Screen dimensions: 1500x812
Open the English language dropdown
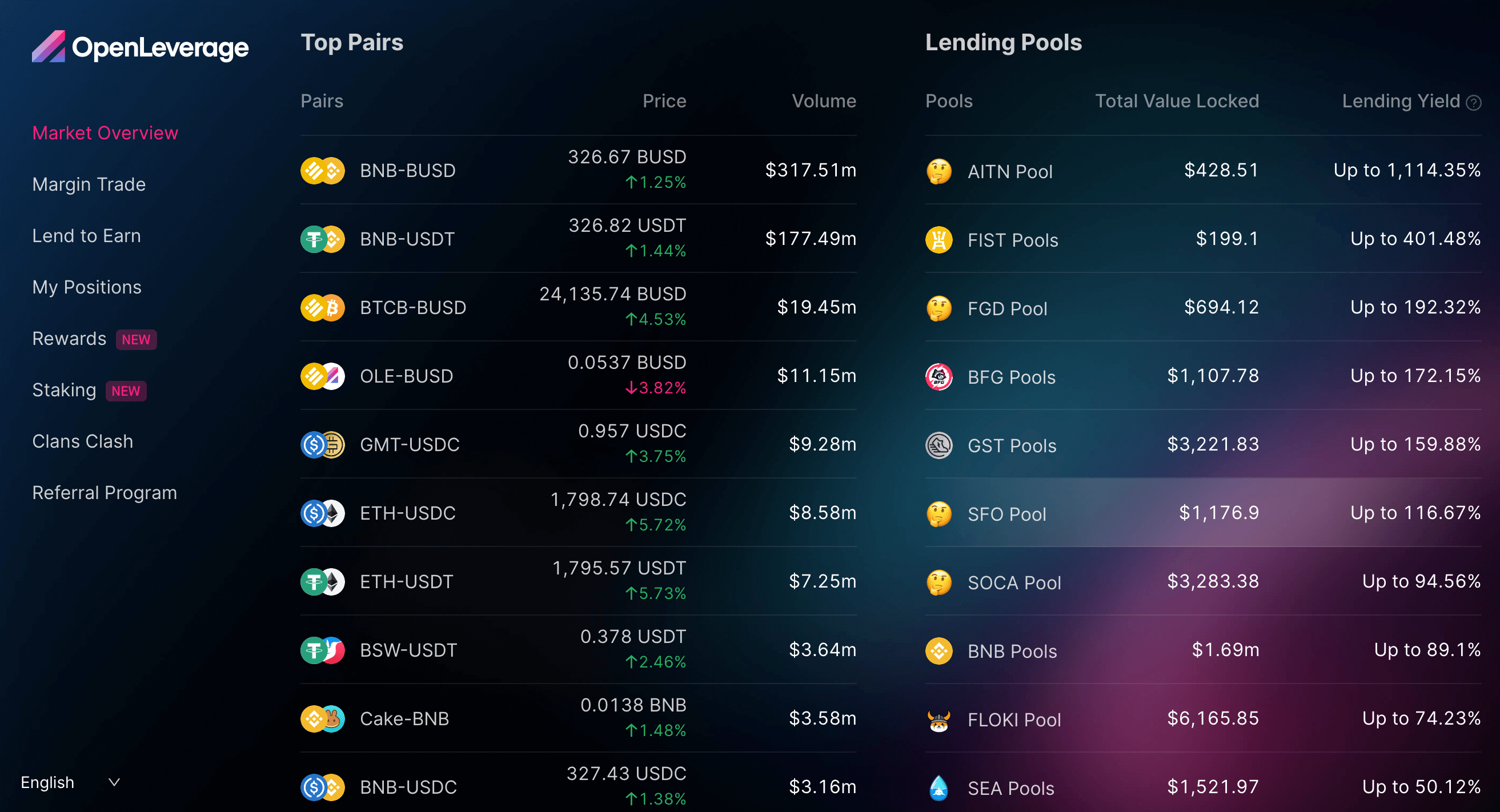[x=70, y=782]
